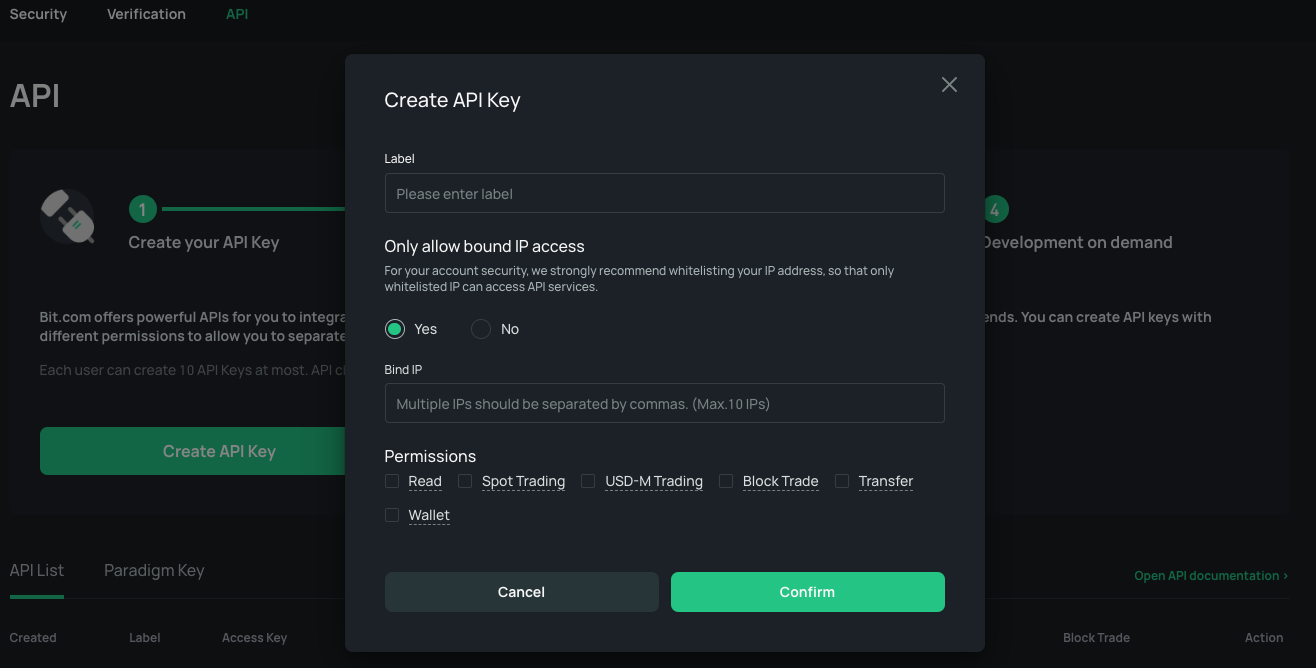Cancel the API key creation

pyautogui.click(x=521, y=592)
